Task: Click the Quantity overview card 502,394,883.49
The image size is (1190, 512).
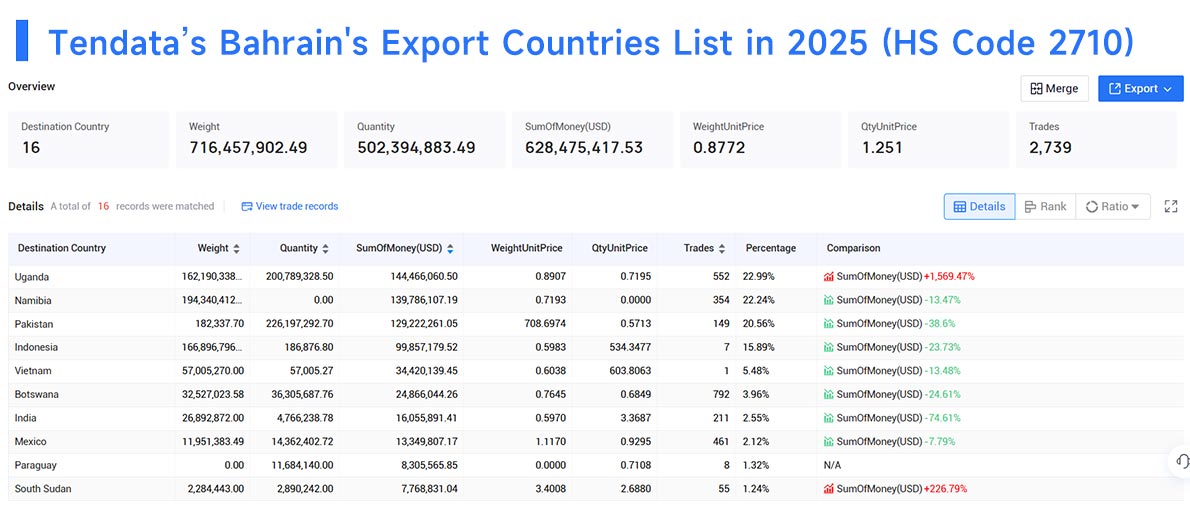Action: [x=425, y=140]
